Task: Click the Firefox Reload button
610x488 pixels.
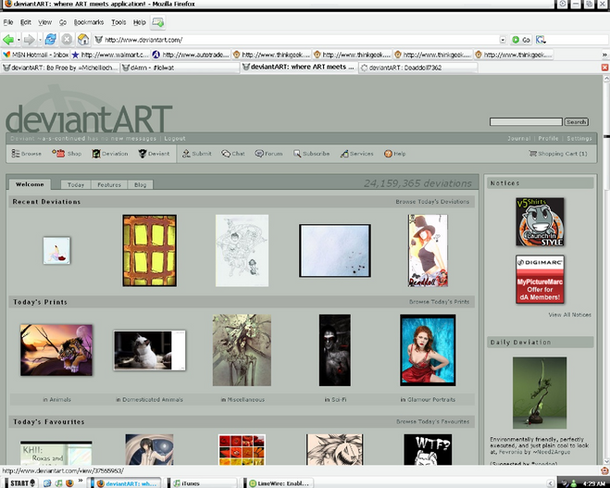Action: (x=49, y=39)
